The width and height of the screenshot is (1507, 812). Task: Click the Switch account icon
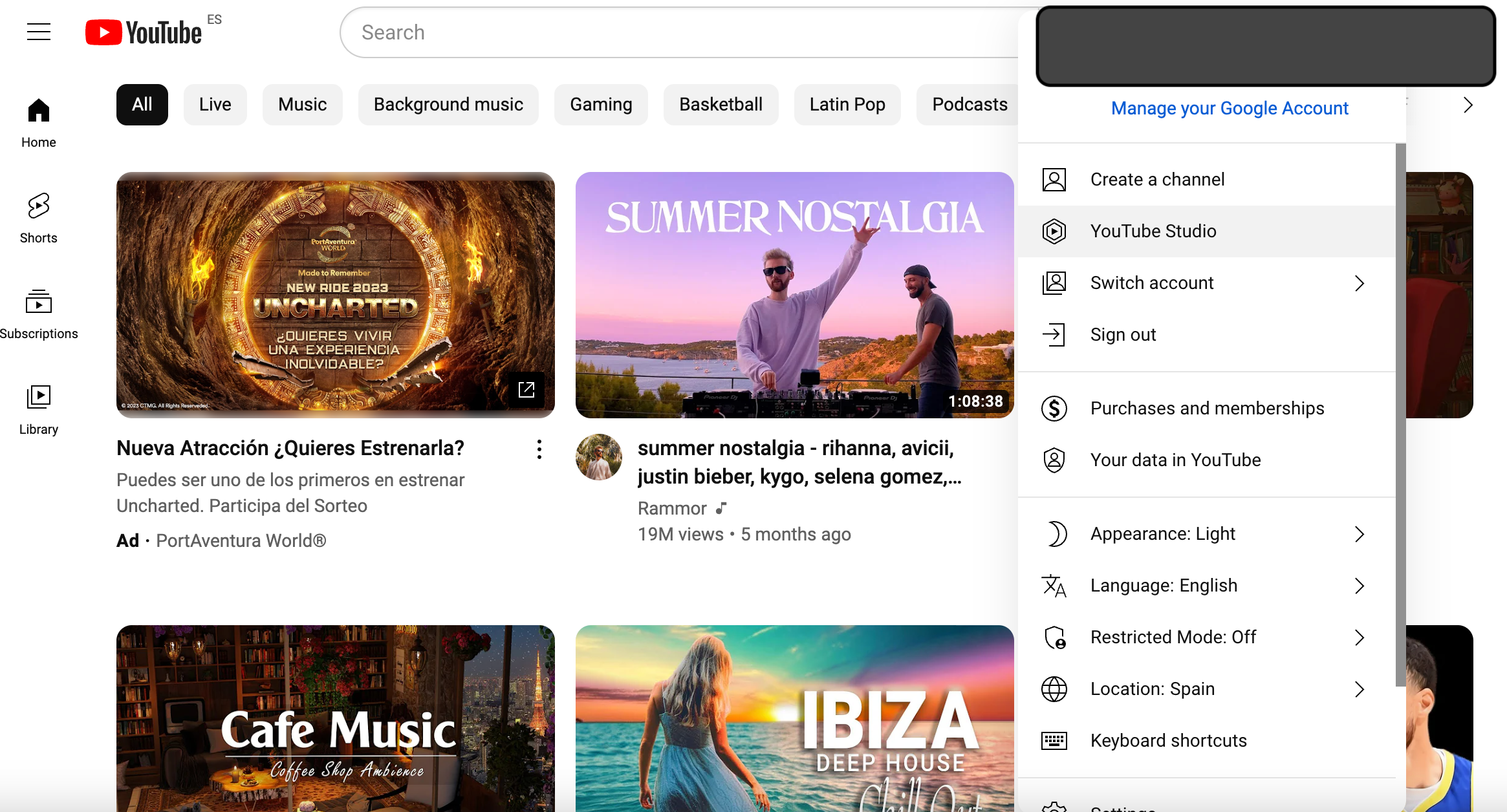click(x=1054, y=283)
